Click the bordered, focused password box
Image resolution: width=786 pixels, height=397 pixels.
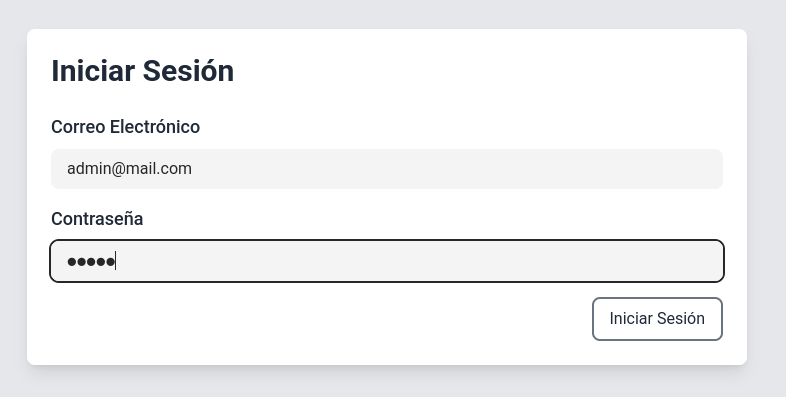coord(387,261)
